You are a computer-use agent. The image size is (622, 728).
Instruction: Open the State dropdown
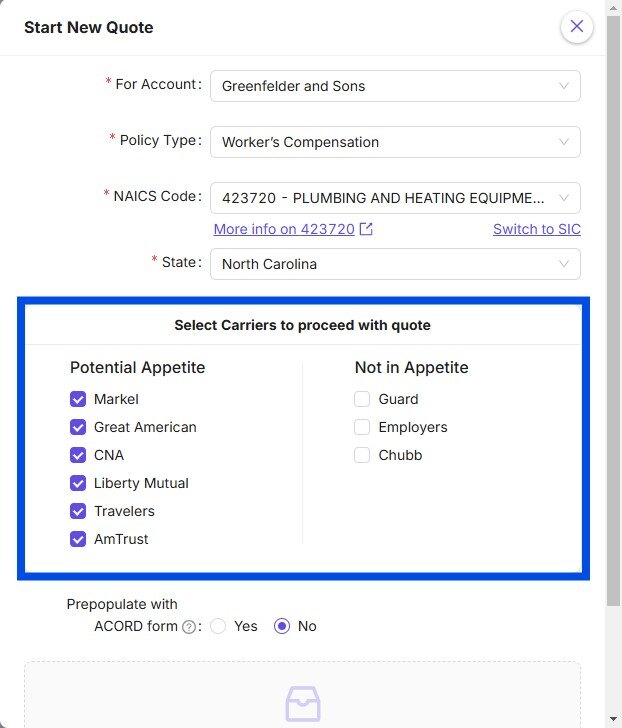tap(395, 264)
